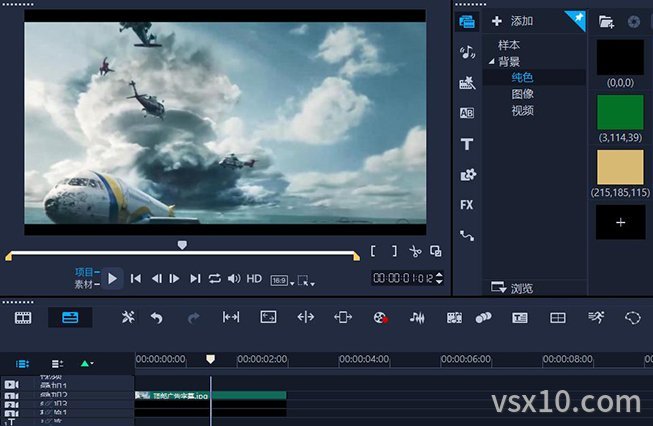The height and width of the screenshot is (426, 653).
Task: Open the record/capture film reel icon
Action: 381,318
